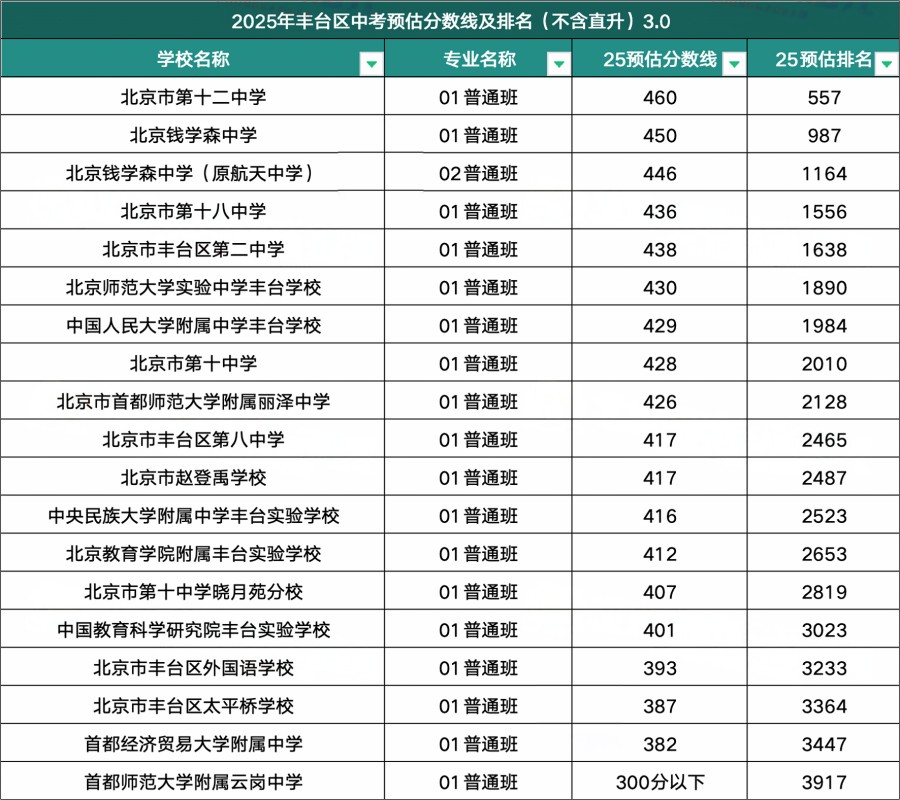Open the 25预估分数线 filter arrow
The image size is (900, 800).
click(734, 61)
